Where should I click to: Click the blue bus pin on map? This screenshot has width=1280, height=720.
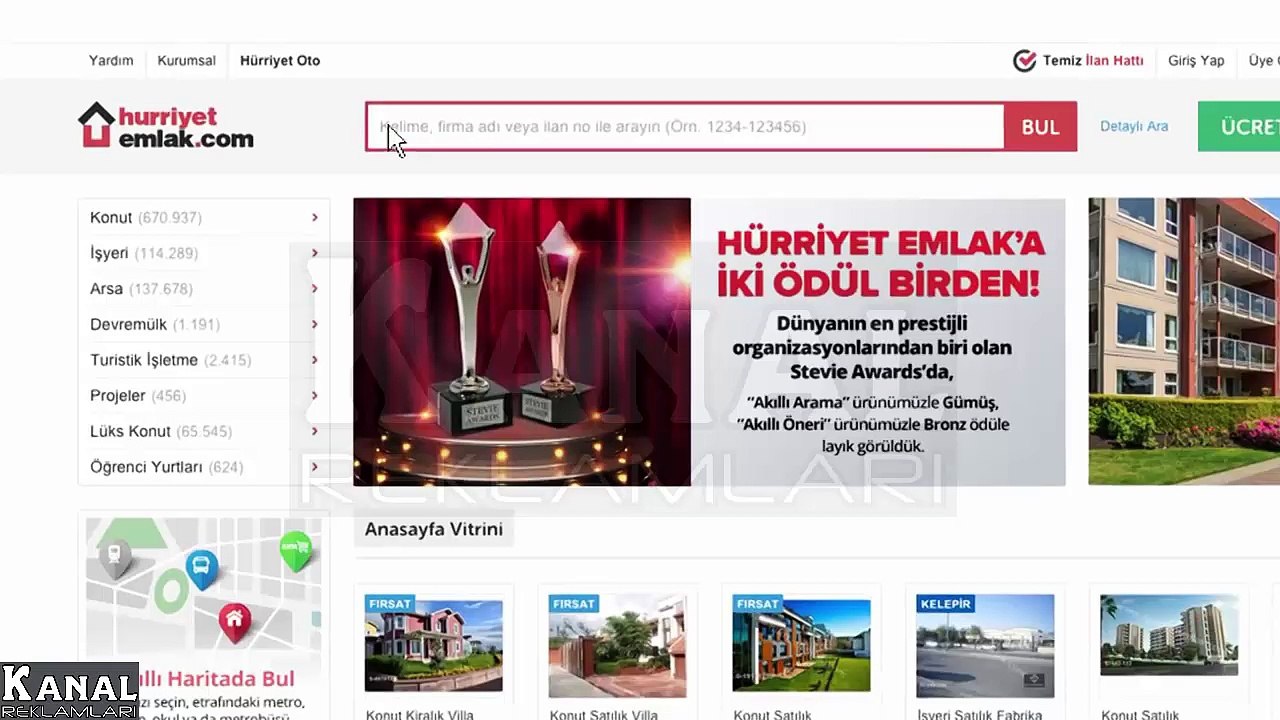[202, 570]
